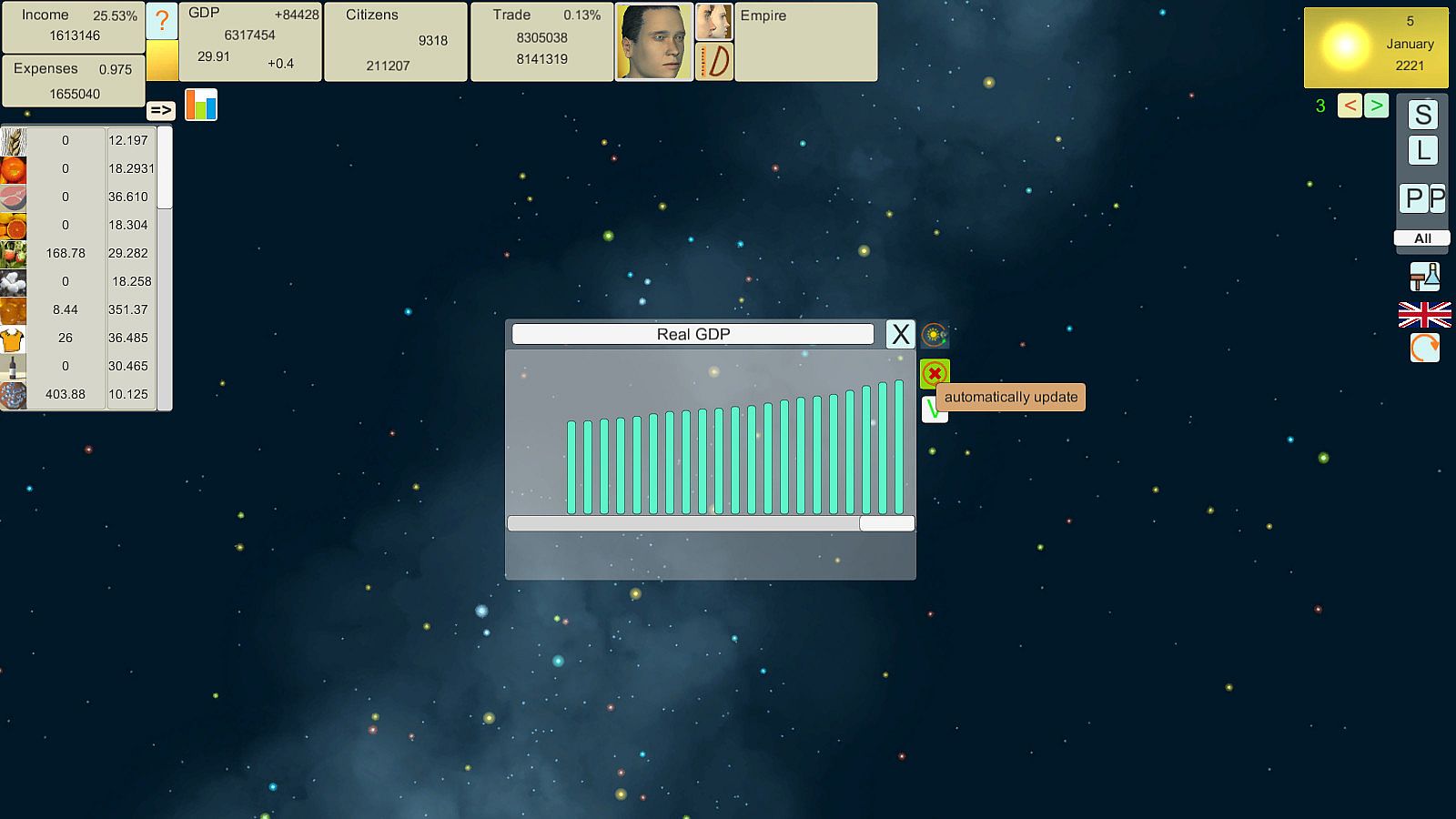Open the colorful bar chart statistics icon
Viewport: 1456px width, 819px height.
pos(201,105)
